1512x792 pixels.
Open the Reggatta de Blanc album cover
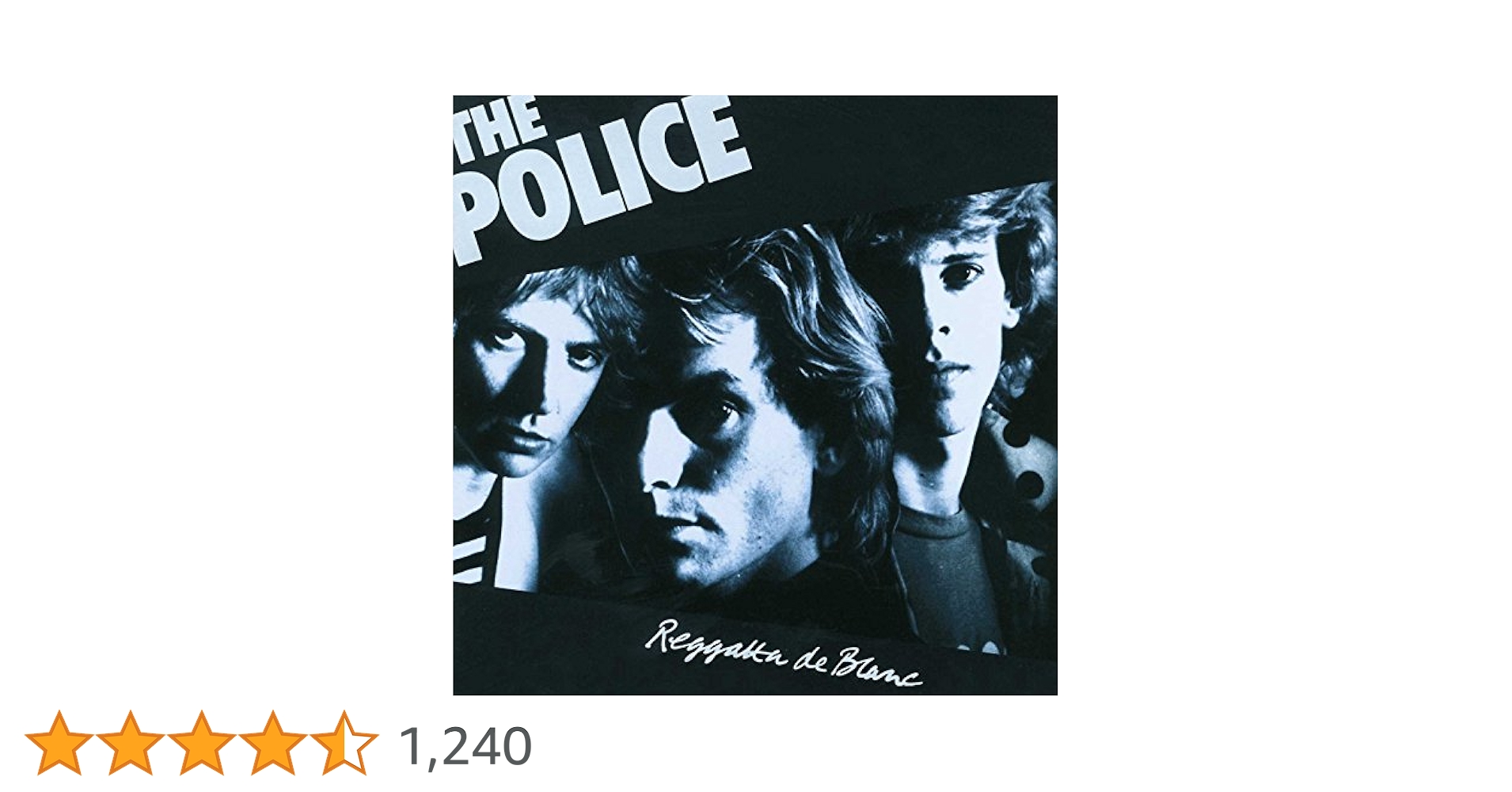click(754, 395)
